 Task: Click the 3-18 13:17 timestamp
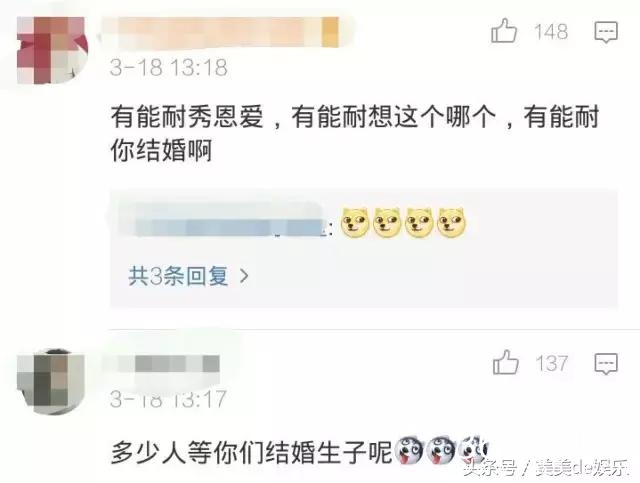(x=168, y=399)
